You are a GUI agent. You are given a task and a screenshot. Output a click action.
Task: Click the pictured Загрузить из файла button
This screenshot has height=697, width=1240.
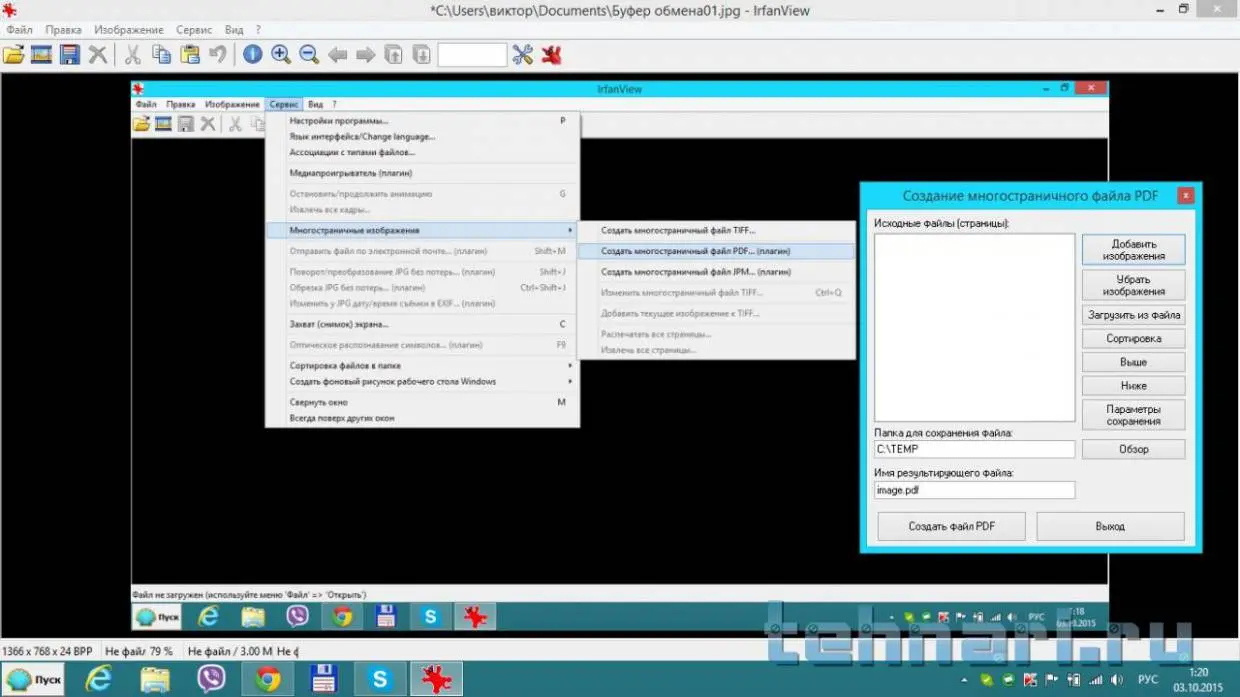1133,315
